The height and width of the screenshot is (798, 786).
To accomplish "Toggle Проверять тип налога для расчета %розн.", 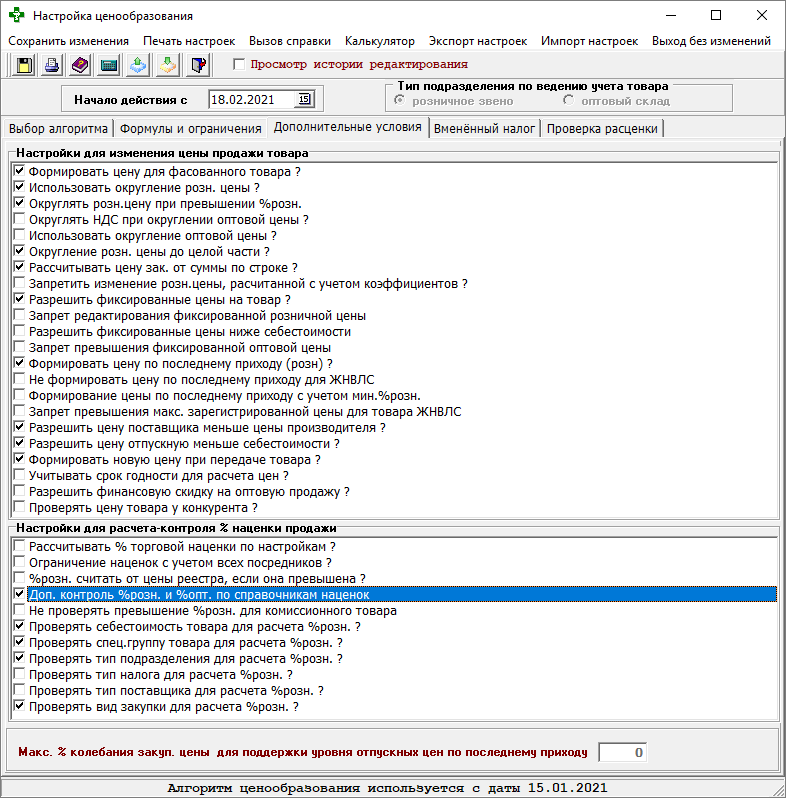I will point(19,675).
